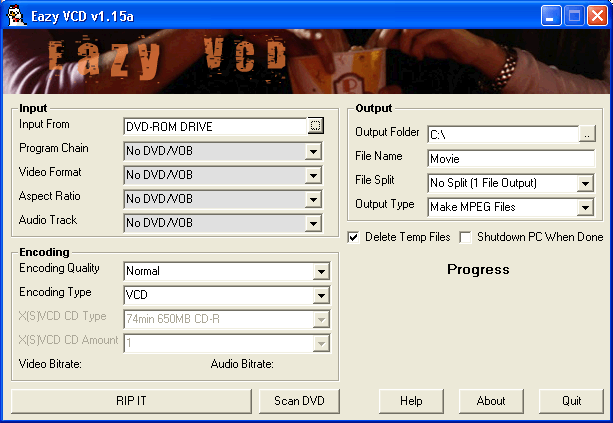Click the Eazy VCD banner image
This screenshot has width=613, height=423.
(306, 61)
